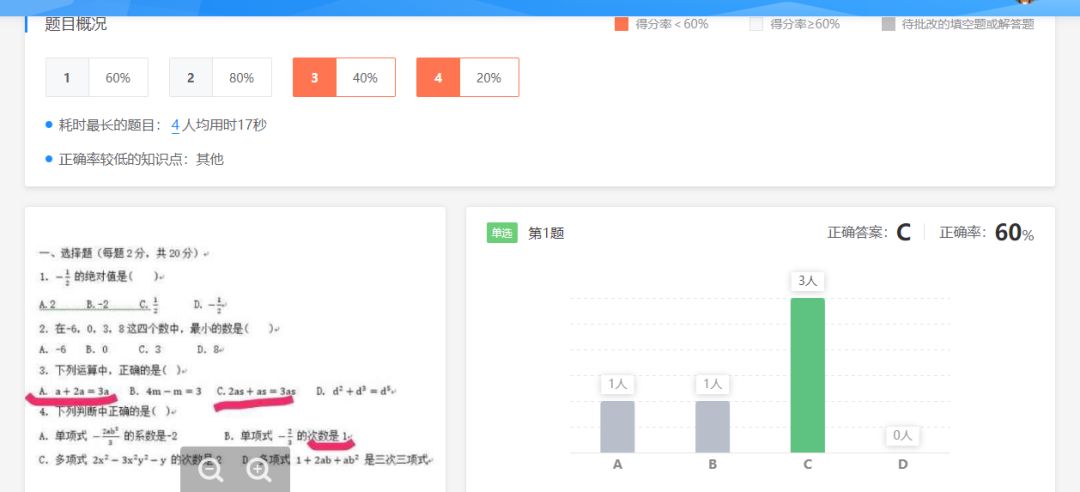Click the 题目概况 section heading

pyautogui.click(x=76, y=24)
